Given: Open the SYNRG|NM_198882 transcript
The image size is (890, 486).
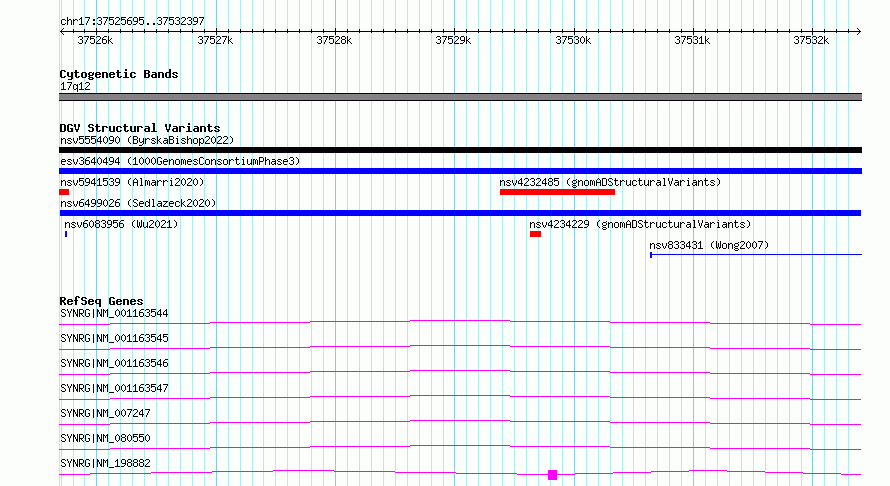Looking at the screenshot, I should click(x=105, y=463).
